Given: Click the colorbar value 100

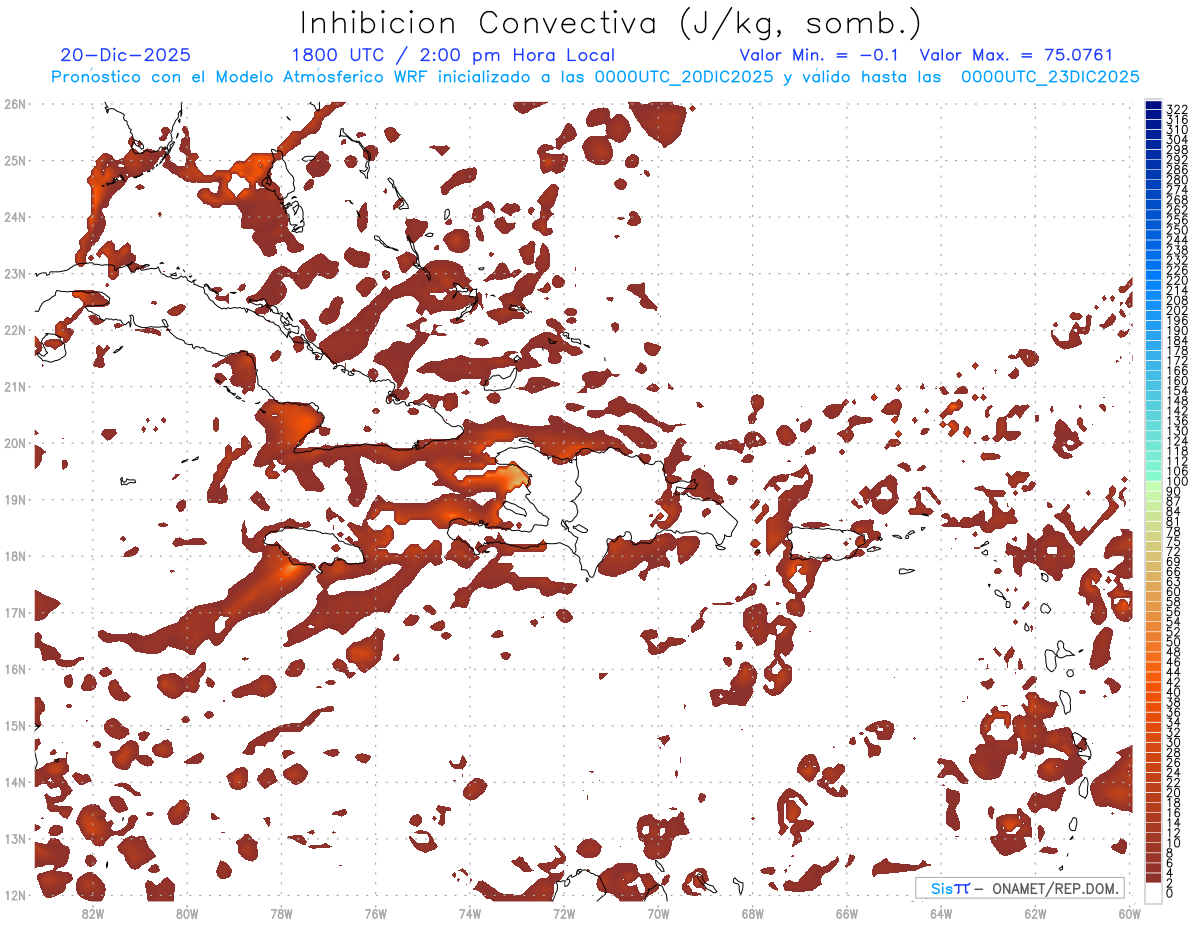Looking at the screenshot, I should click(x=1177, y=483).
